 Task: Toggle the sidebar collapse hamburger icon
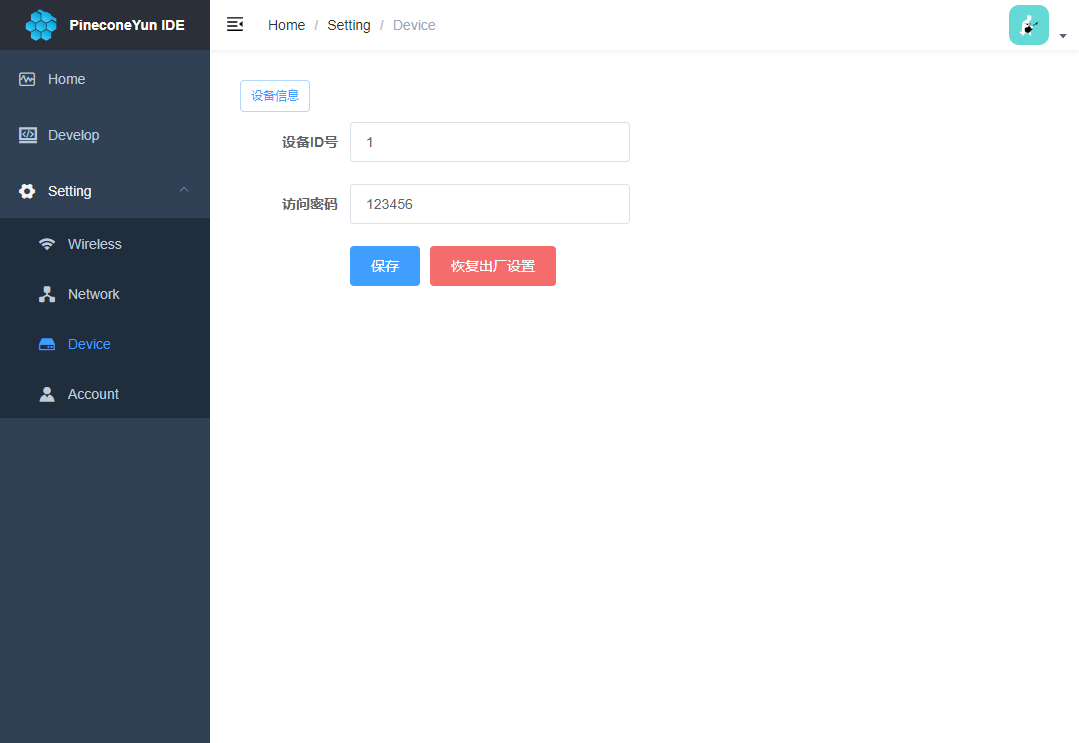coord(235,25)
